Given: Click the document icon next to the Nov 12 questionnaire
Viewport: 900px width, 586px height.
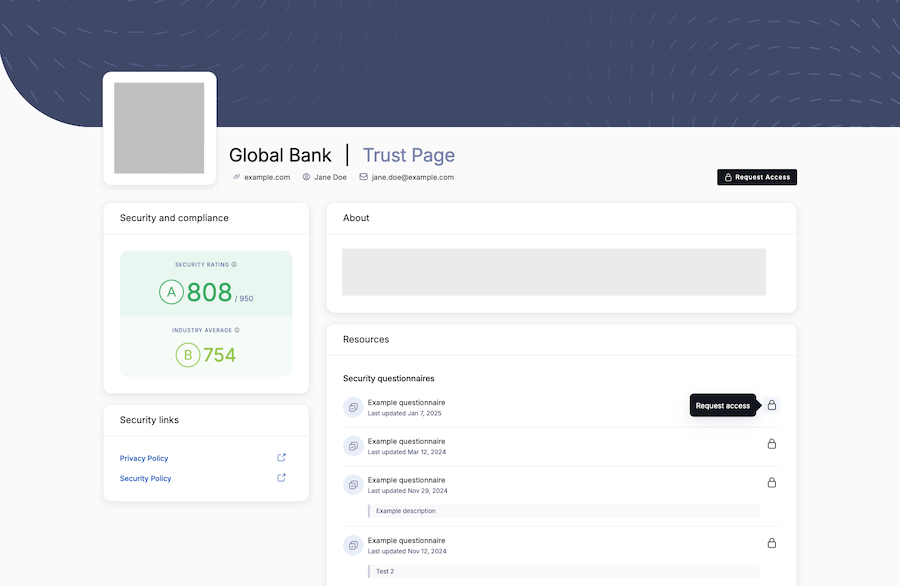Looking at the screenshot, I should 353,544.
